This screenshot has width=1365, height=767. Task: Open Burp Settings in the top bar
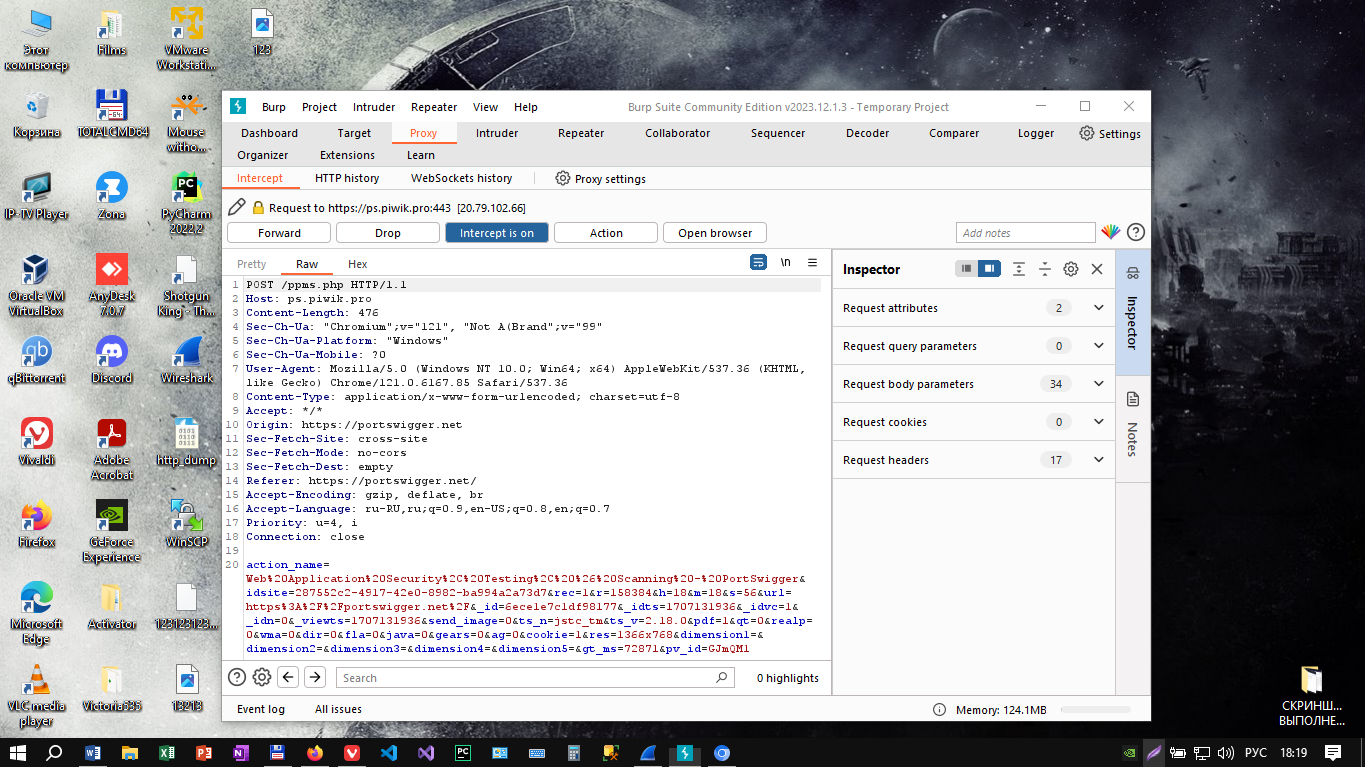pyautogui.click(x=1110, y=133)
